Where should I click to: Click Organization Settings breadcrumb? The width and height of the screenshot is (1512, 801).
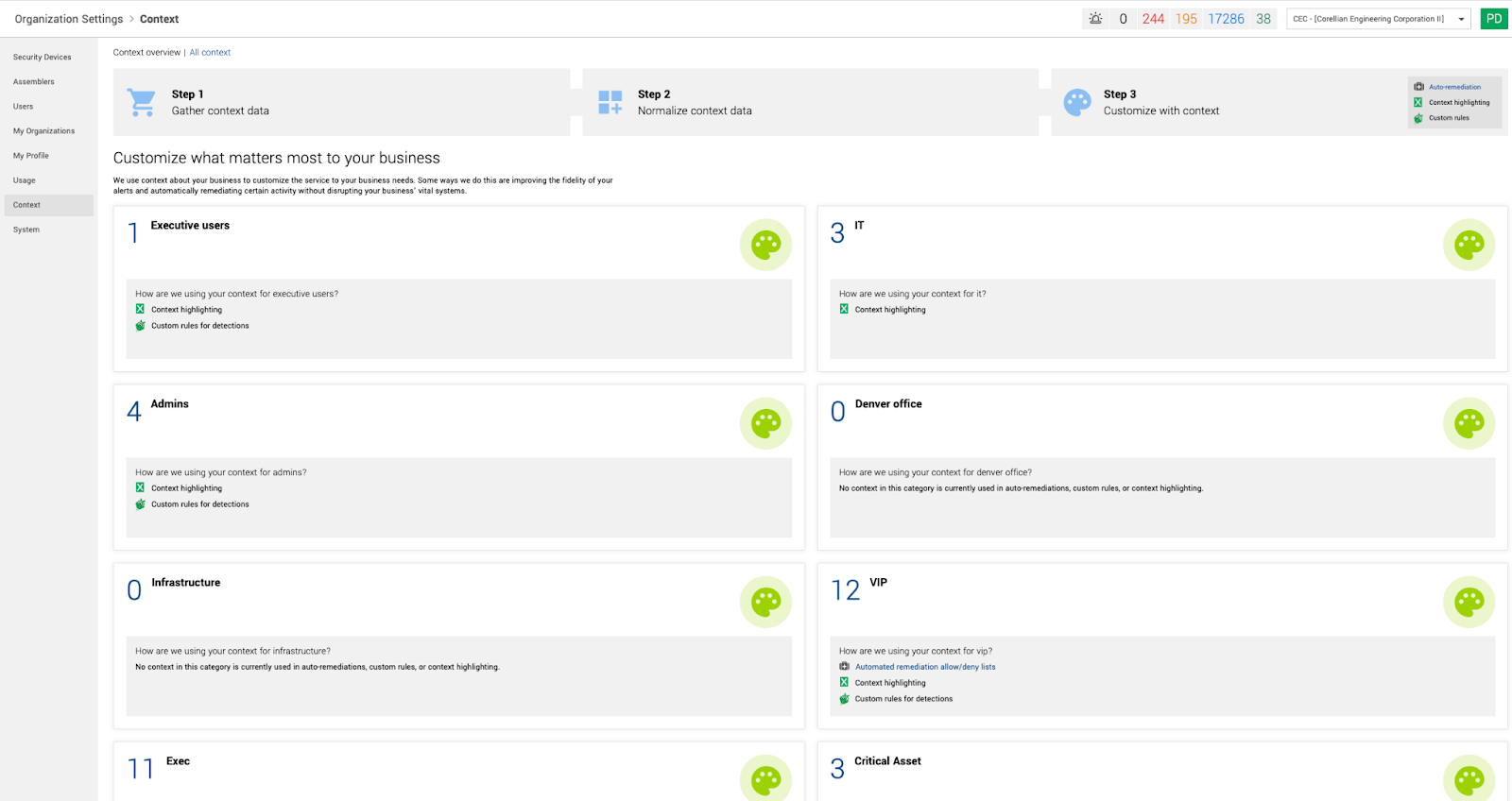click(69, 19)
